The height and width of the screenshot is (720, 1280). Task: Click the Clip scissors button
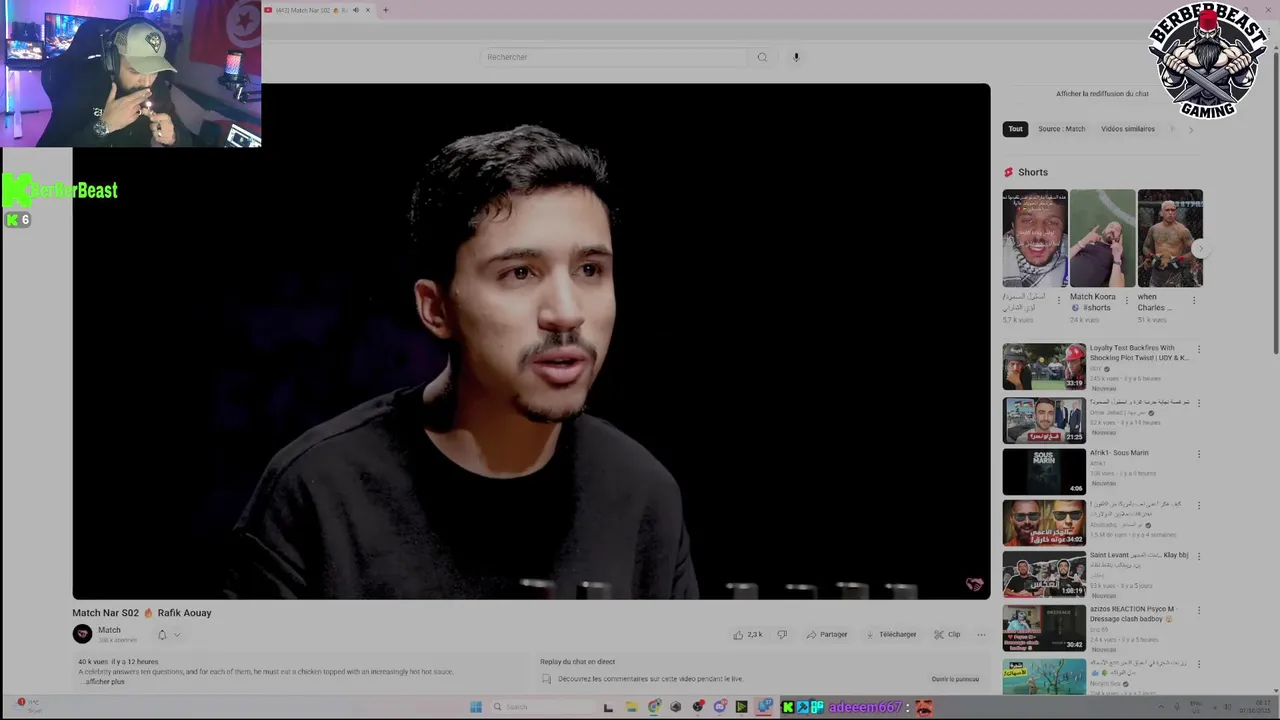pyautogui.click(x=947, y=634)
